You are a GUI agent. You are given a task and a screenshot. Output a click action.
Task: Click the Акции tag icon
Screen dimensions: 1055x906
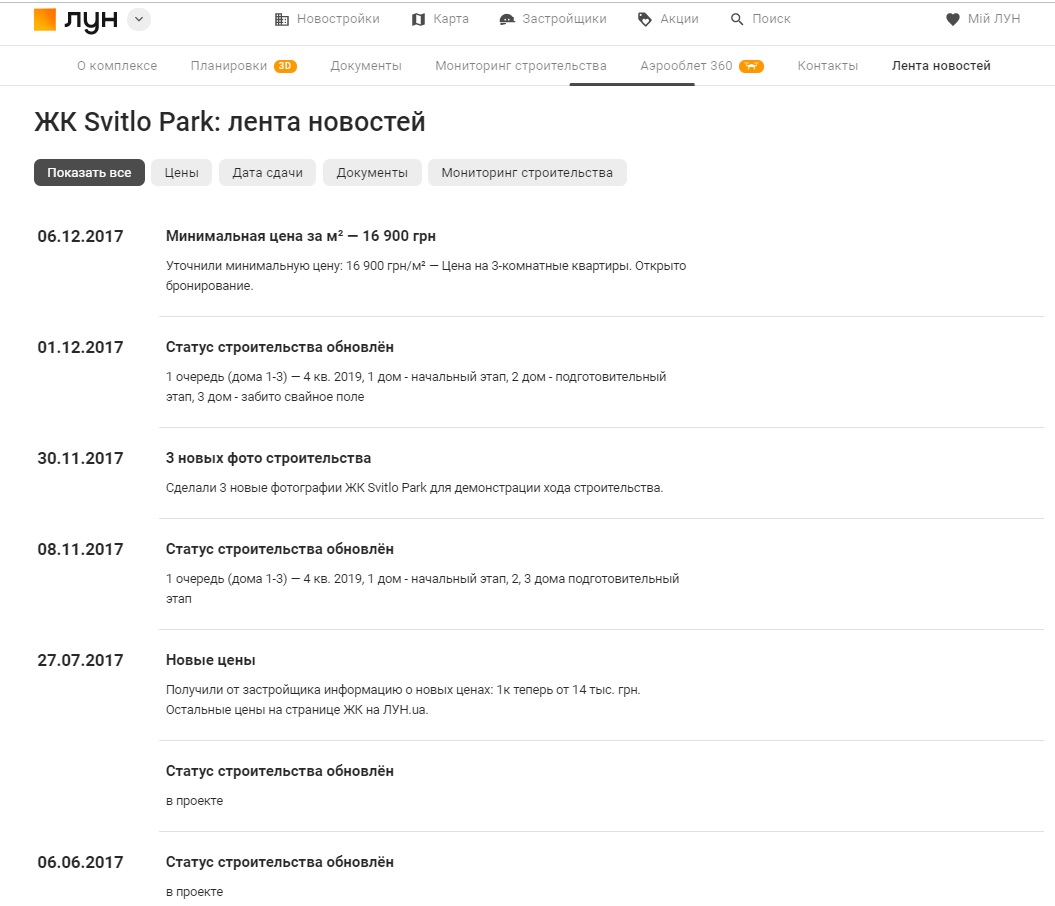click(x=645, y=19)
